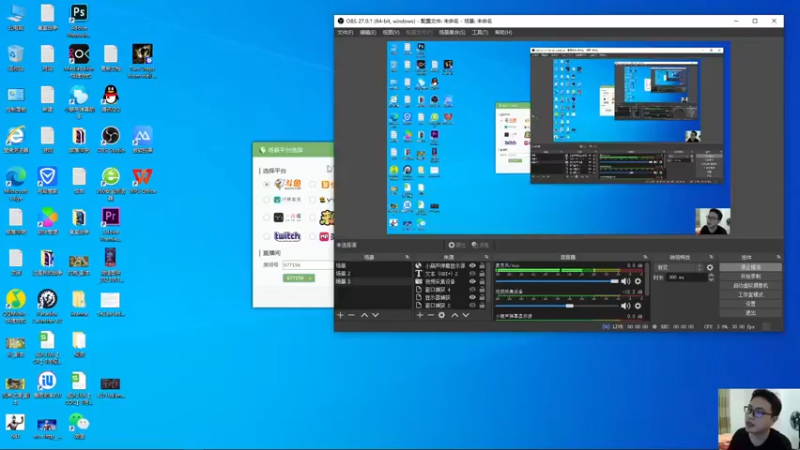
Task: Toggle visibility of 小葫芦弹幕显示源 source
Action: (472, 266)
